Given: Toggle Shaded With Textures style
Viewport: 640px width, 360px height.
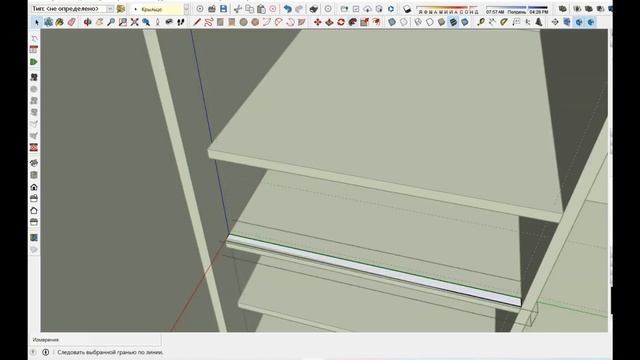Looking at the screenshot, I should [453, 22].
